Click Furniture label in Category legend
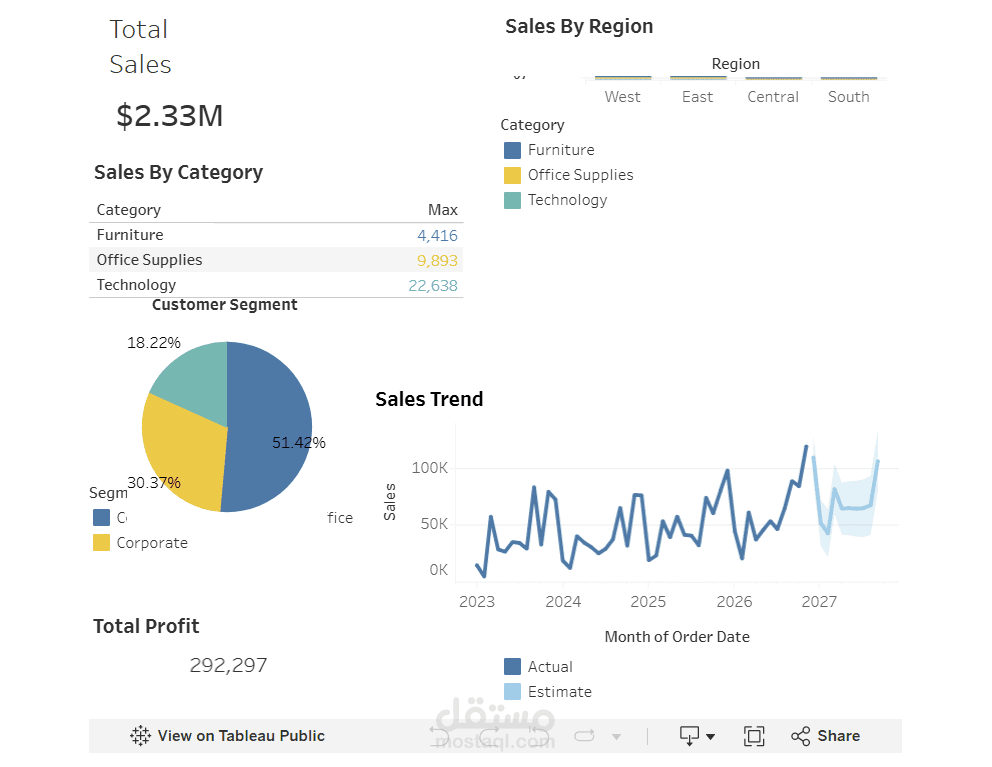 coord(561,150)
